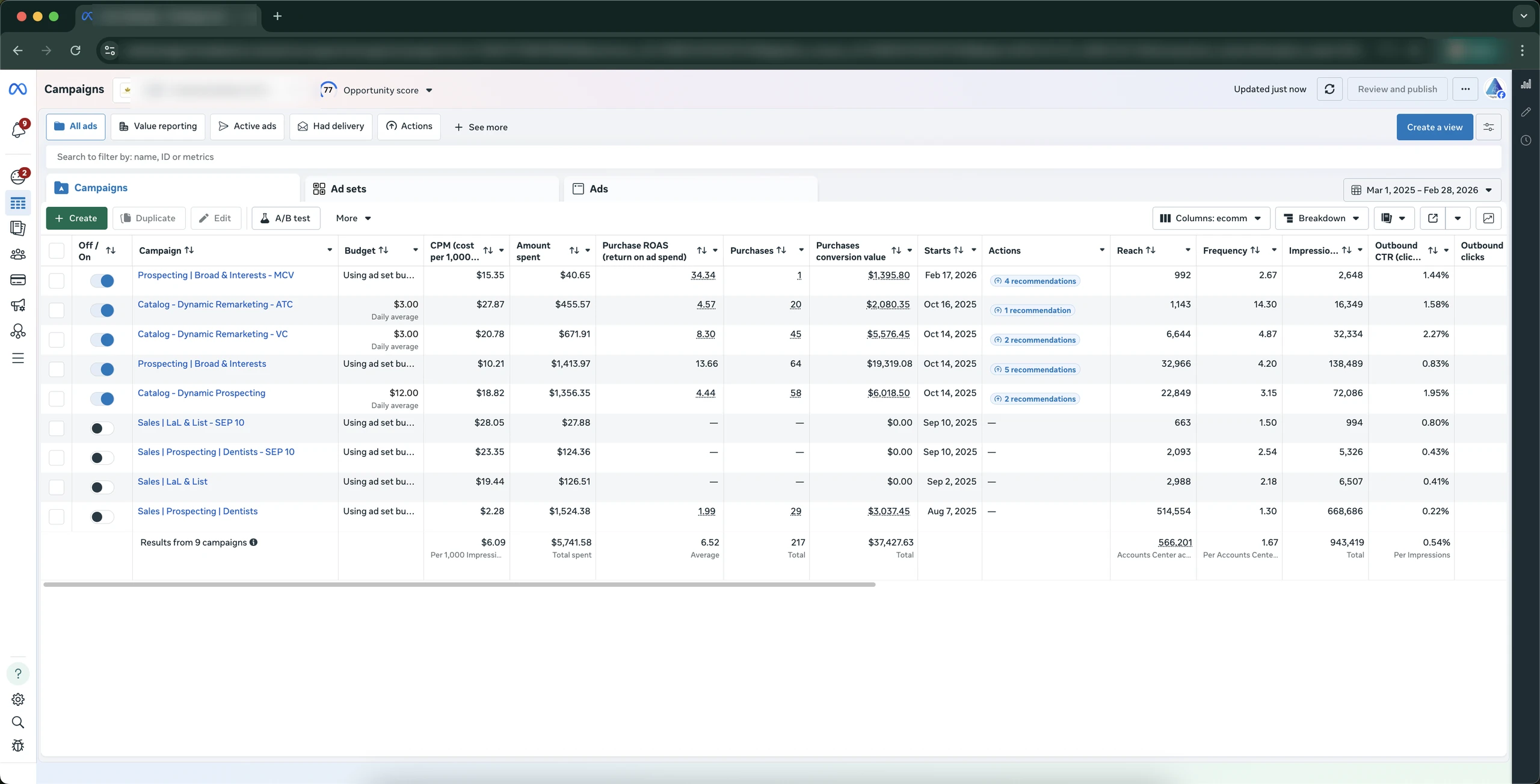Open Billing card icon in sidebar
The image size is (1540, 784).
(18, 280)
